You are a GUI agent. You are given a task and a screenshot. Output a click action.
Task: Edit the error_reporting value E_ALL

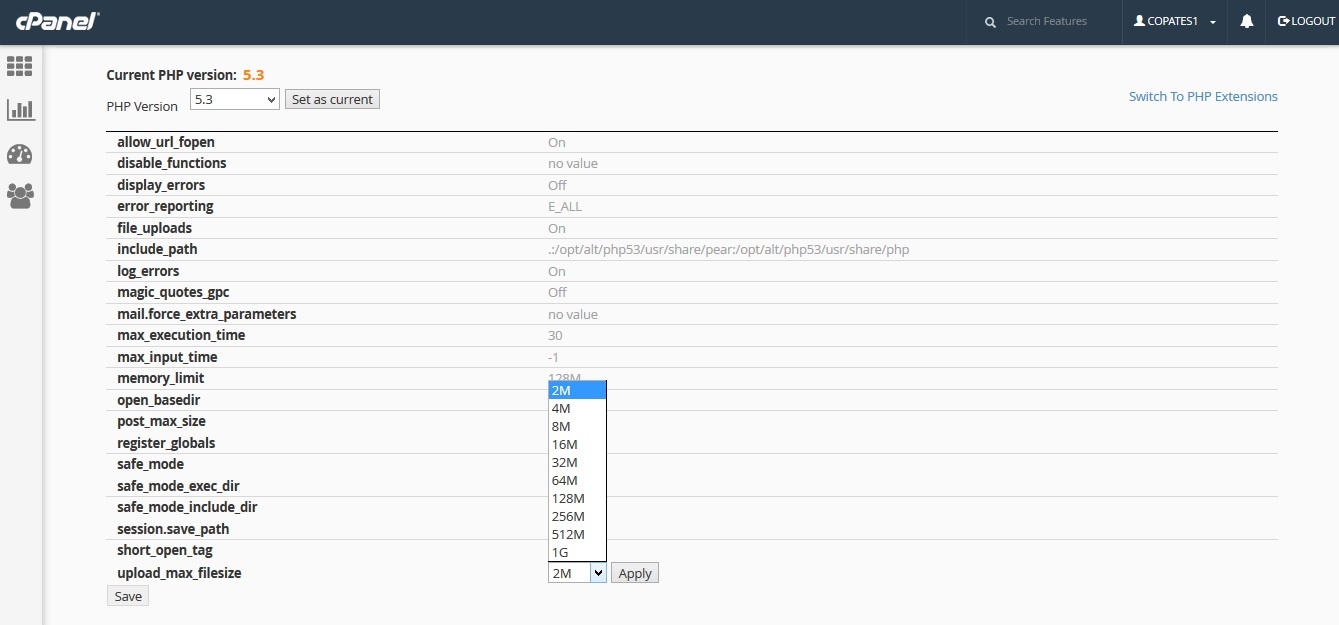click(565, 206)
